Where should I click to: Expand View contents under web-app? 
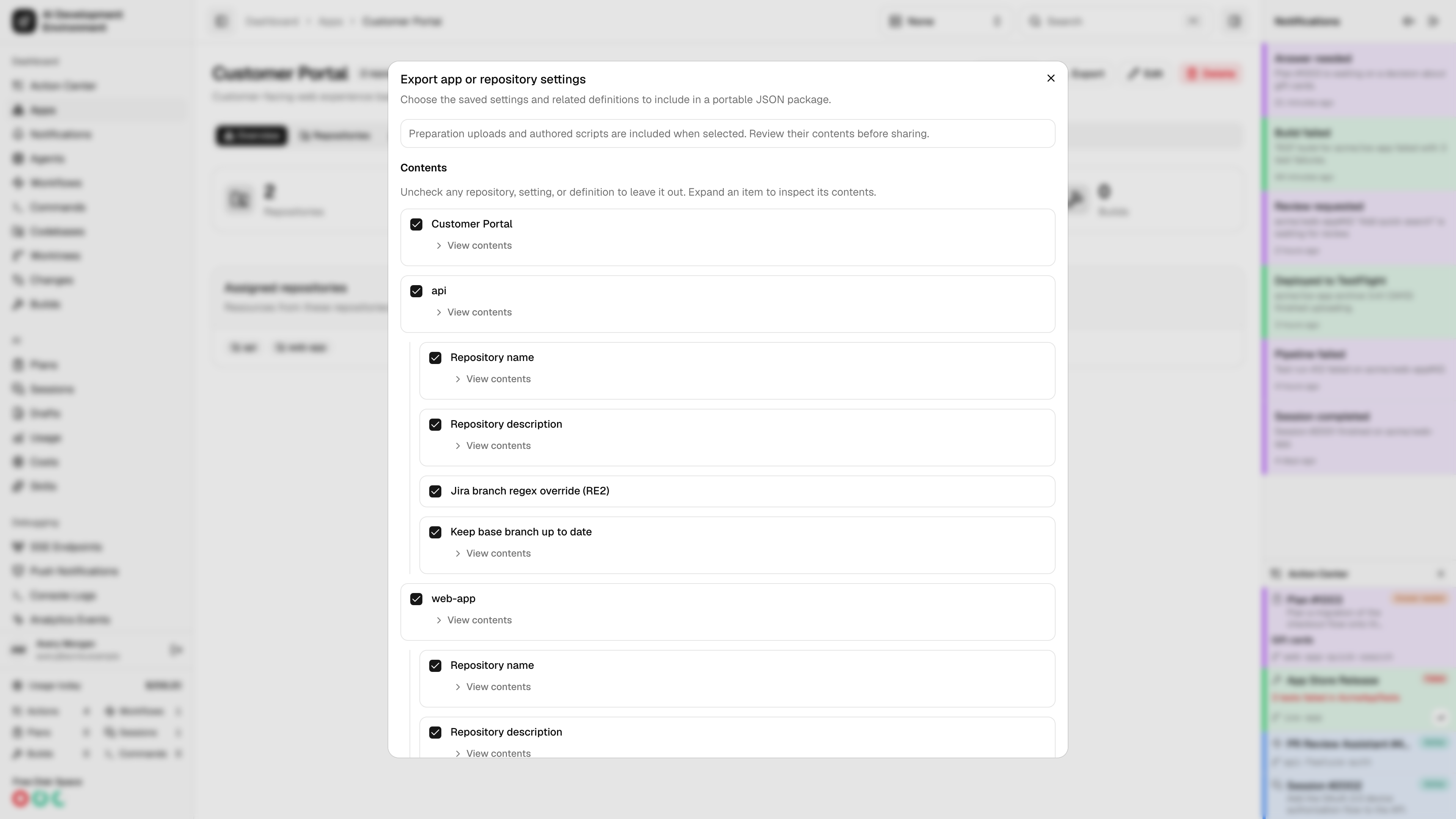(474, 620)
